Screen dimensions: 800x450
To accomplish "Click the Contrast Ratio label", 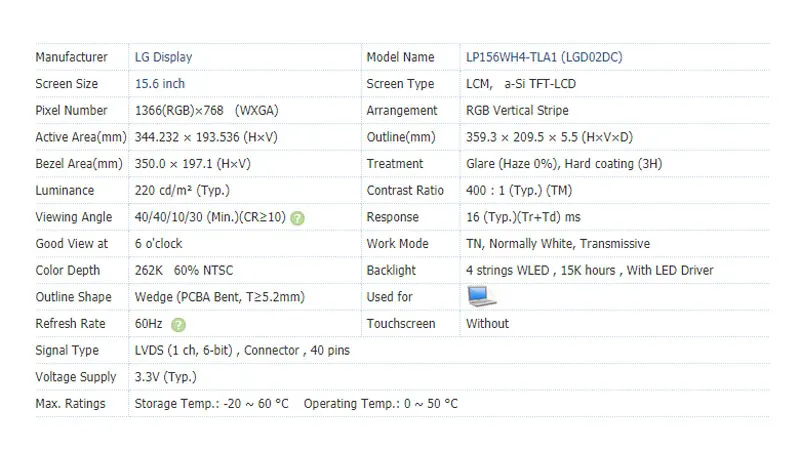I will 405,190.
